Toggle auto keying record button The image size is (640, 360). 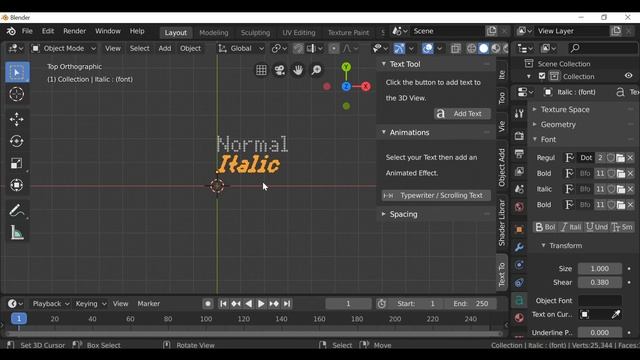pyautogui.click(x=208, y=304)
